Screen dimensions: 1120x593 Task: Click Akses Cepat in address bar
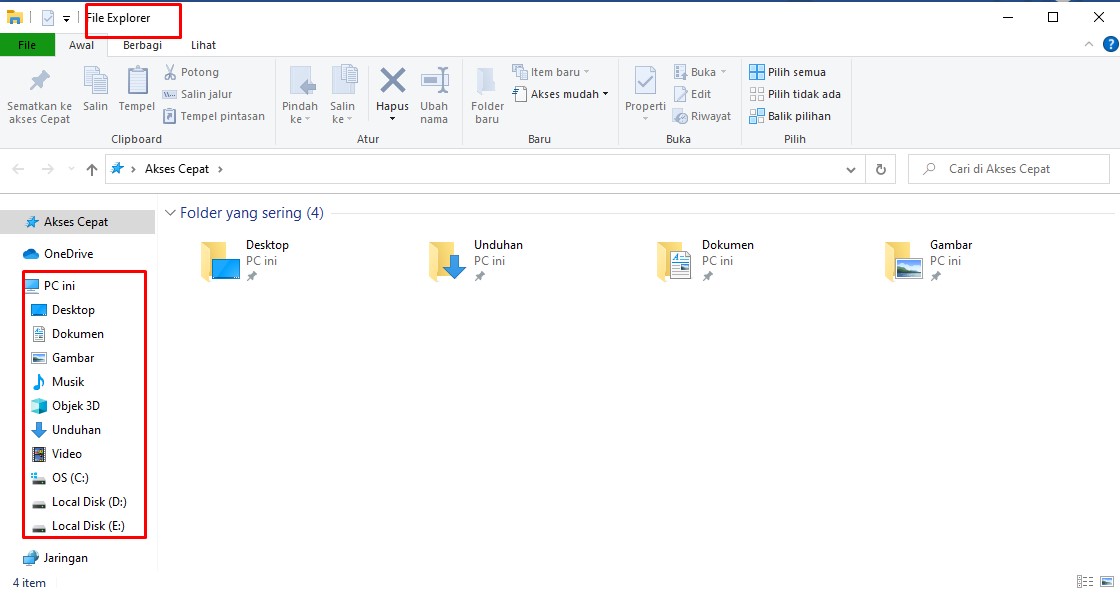point(176,169)
